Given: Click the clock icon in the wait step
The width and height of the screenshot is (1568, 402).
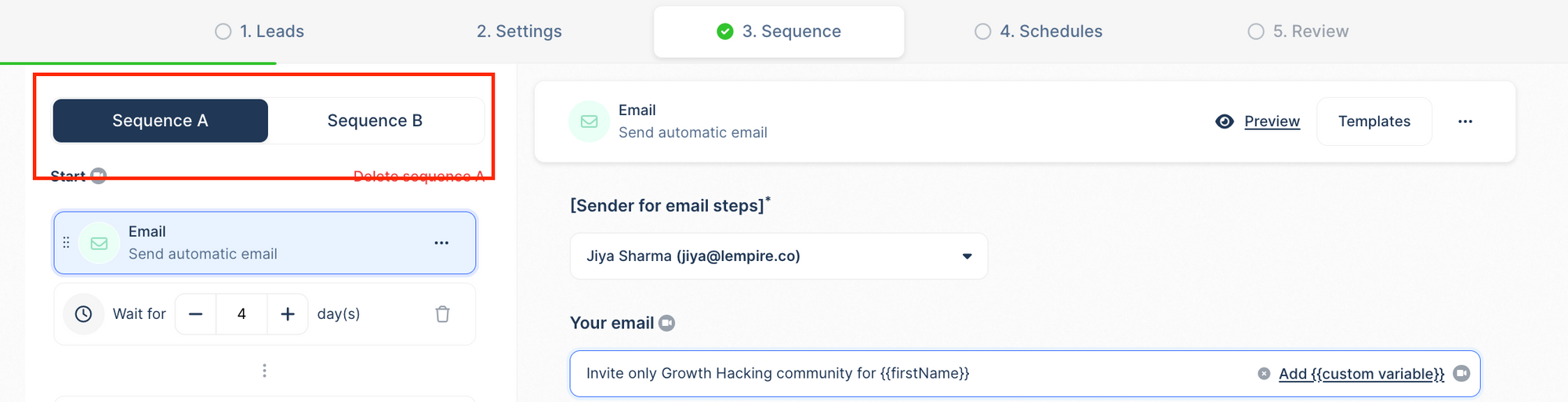Looking at the screenshot, I should point(84,314).
